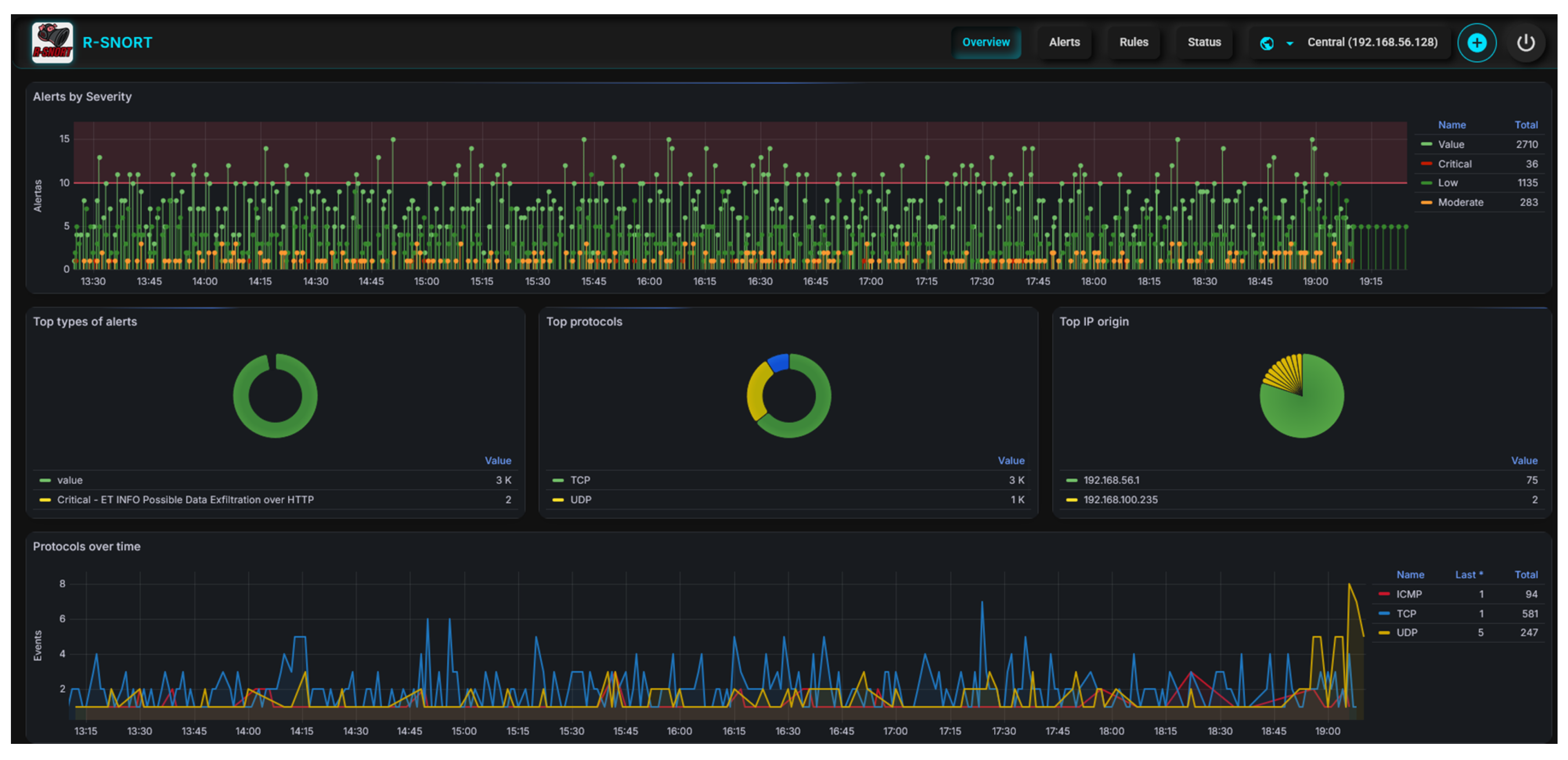1568x760 pixels.
Task: Sort the Total column in Alerts by Severity
Action: tap(1526, 125)
